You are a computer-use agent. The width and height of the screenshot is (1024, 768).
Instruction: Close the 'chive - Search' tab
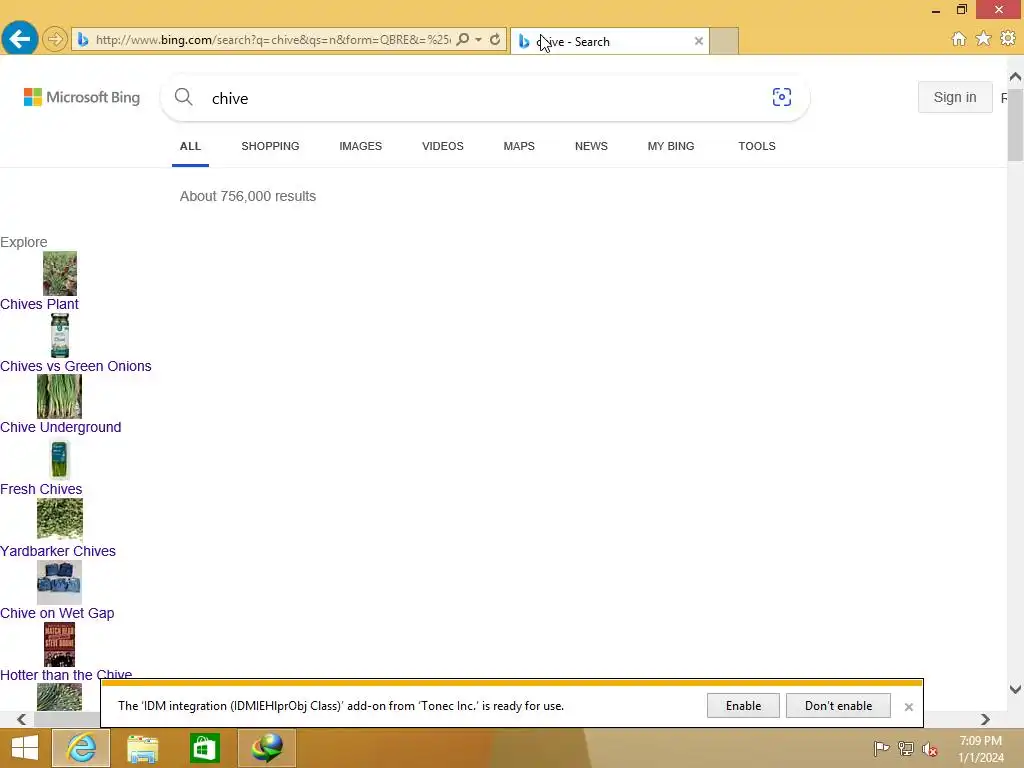click(699, 41)
